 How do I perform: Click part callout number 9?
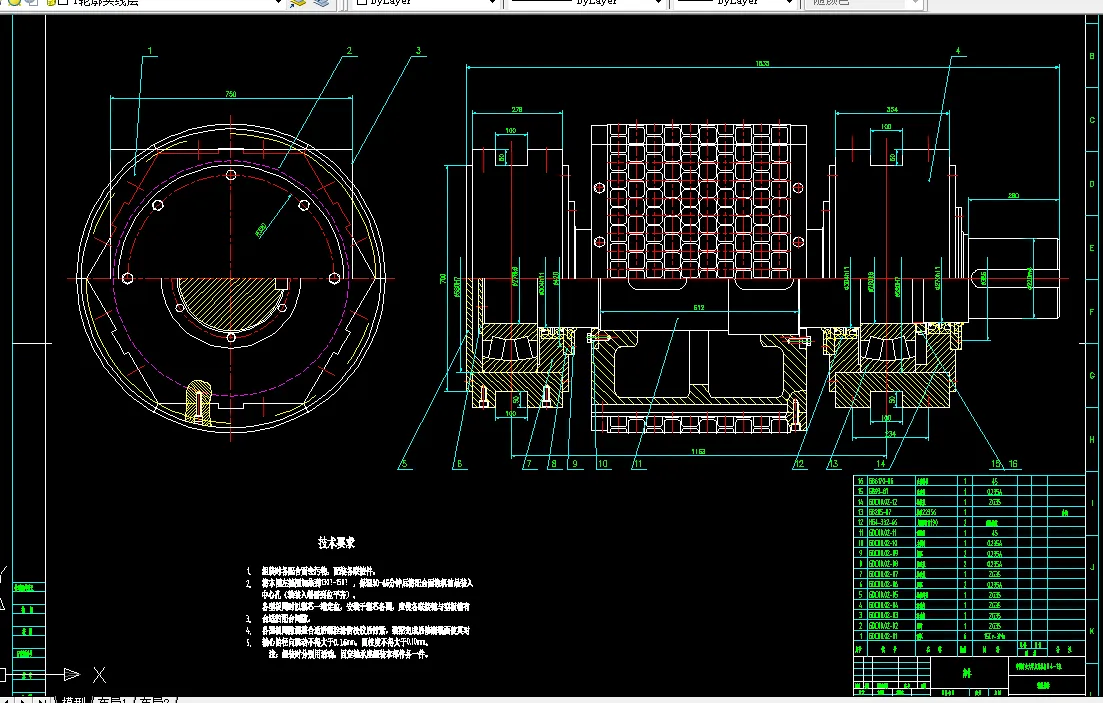click(575, 464)
